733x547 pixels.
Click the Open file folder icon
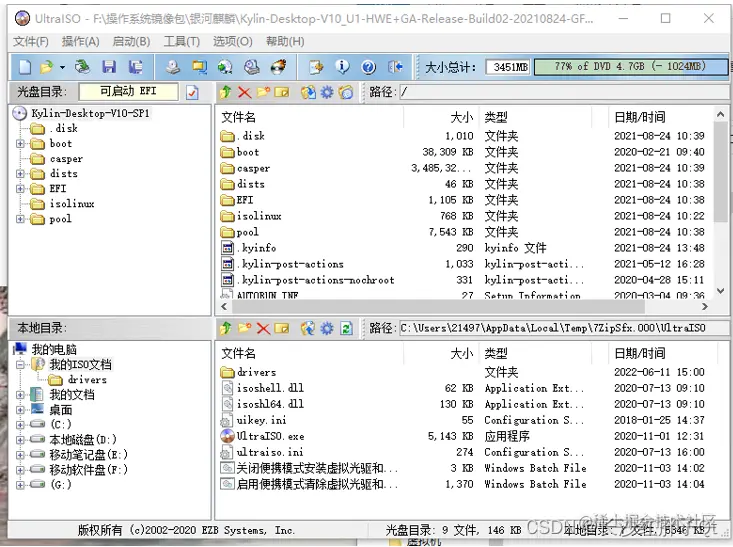pyautogui.click(x=46, y=67)
